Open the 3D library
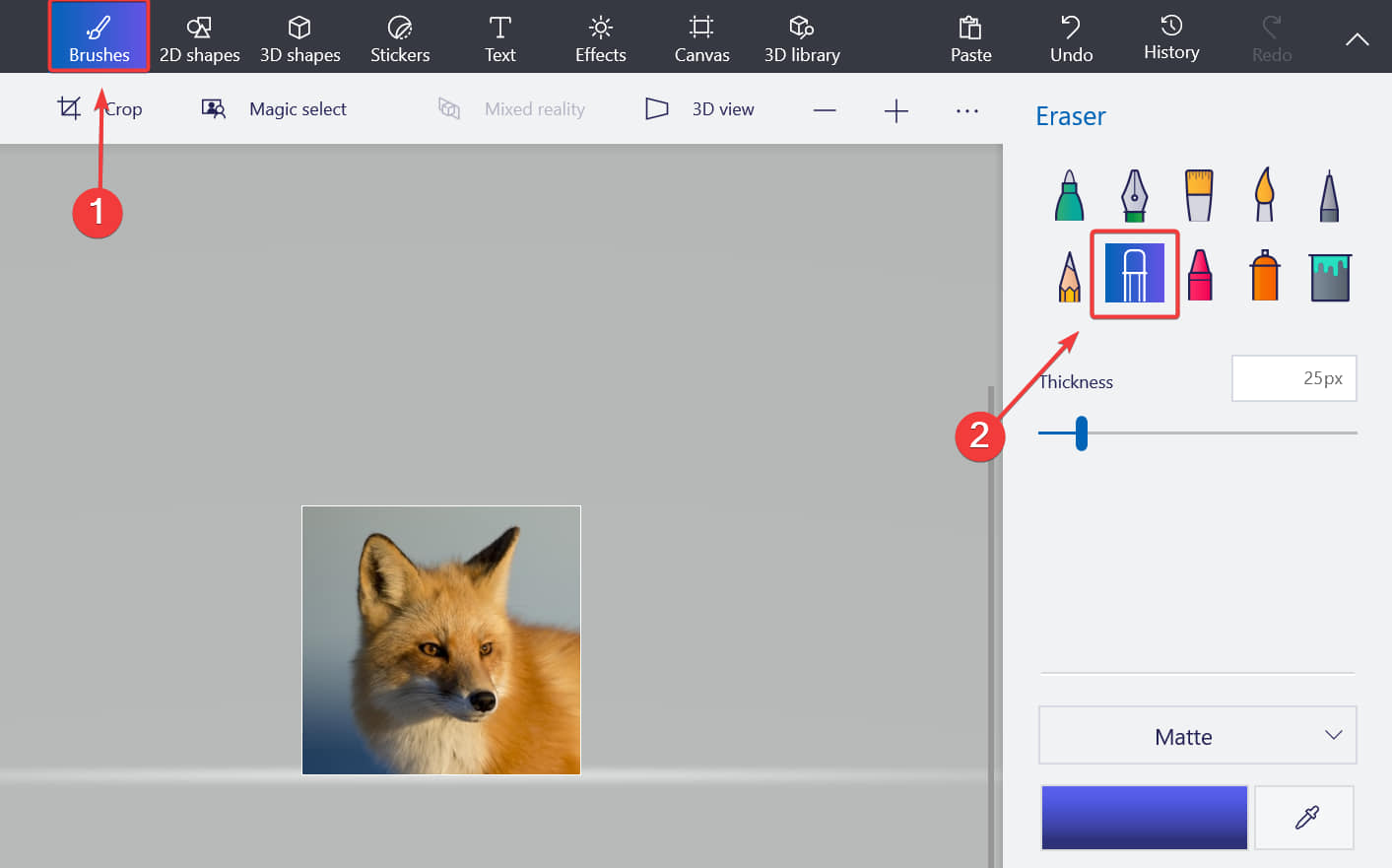The height and width of the screenshot is (868, 1392). pyautogui.click(x=802, y=39)
